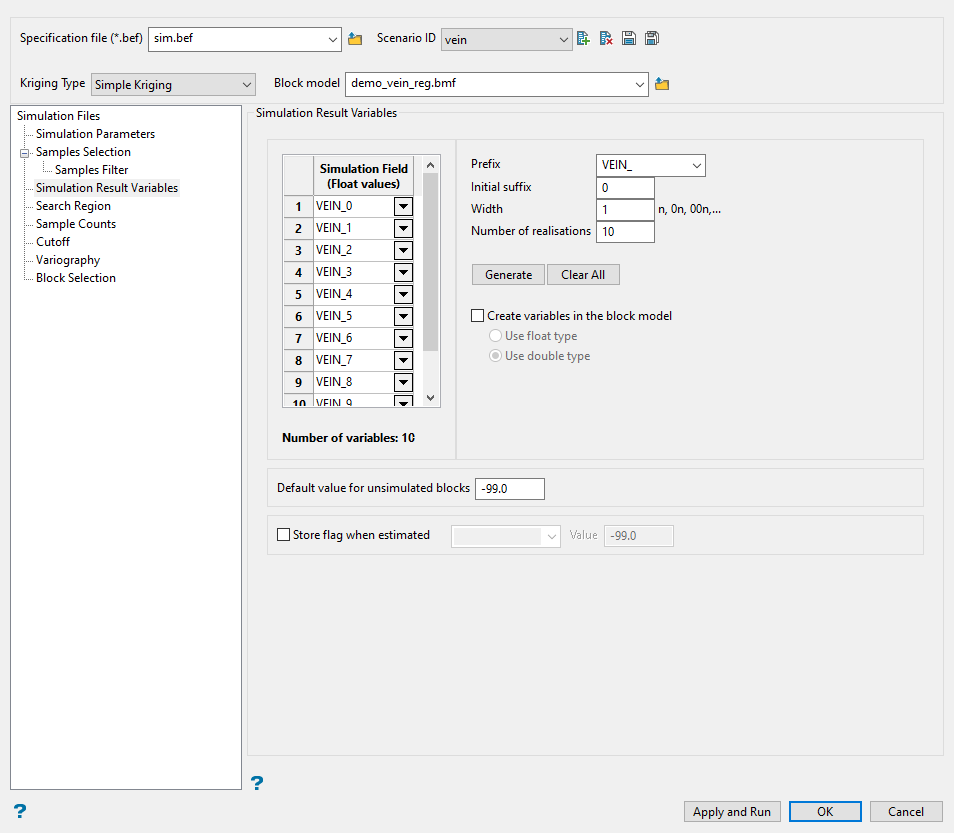Image resolution: width=954 pixels, height=833 pixels.
Task: Click the new scenario icon
Action: (584, 39)
